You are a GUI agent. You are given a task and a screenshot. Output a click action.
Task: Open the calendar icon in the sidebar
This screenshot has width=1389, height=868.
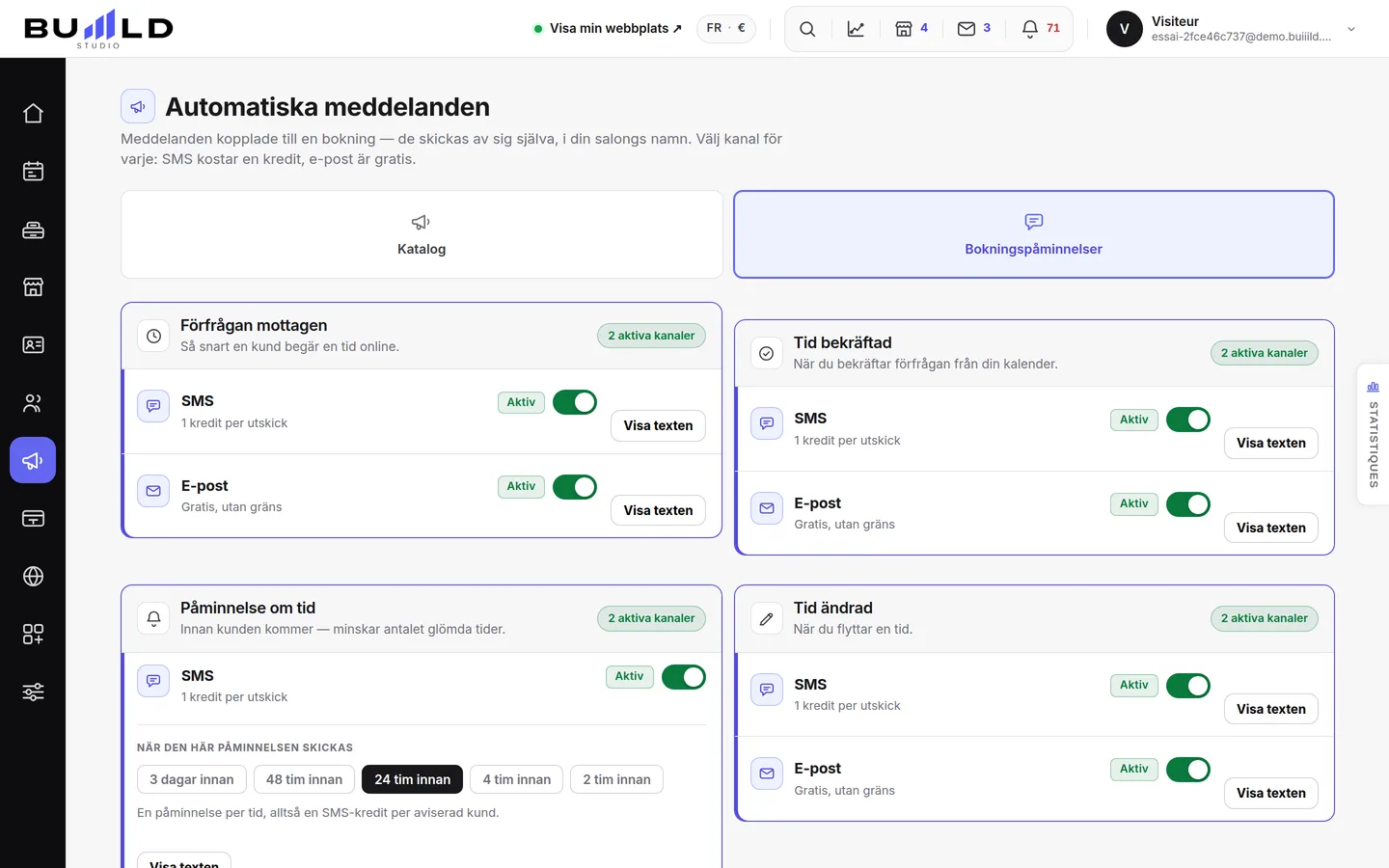pyautogui.click(x=33, y=171)
